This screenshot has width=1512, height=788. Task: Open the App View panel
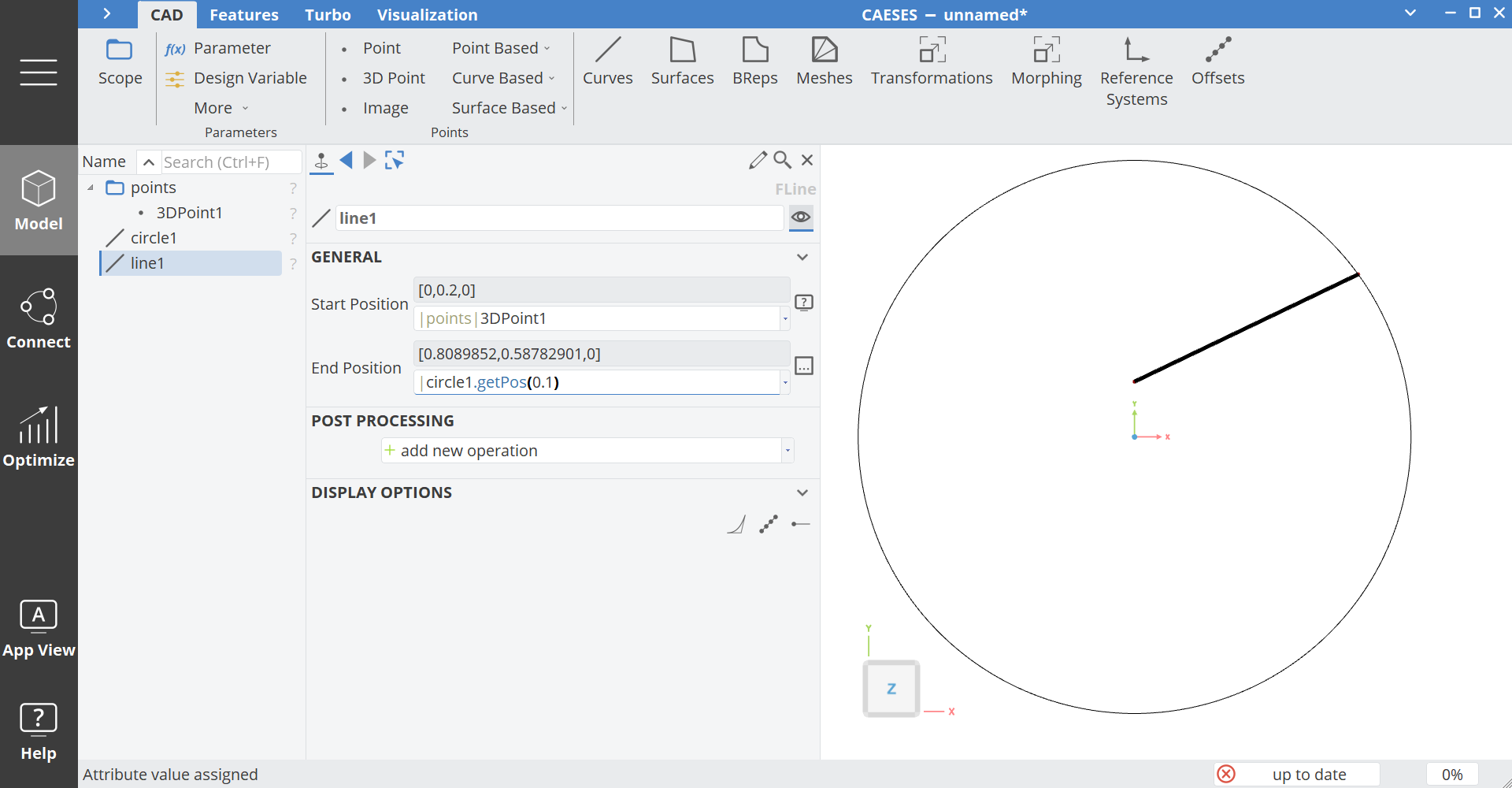39,628
